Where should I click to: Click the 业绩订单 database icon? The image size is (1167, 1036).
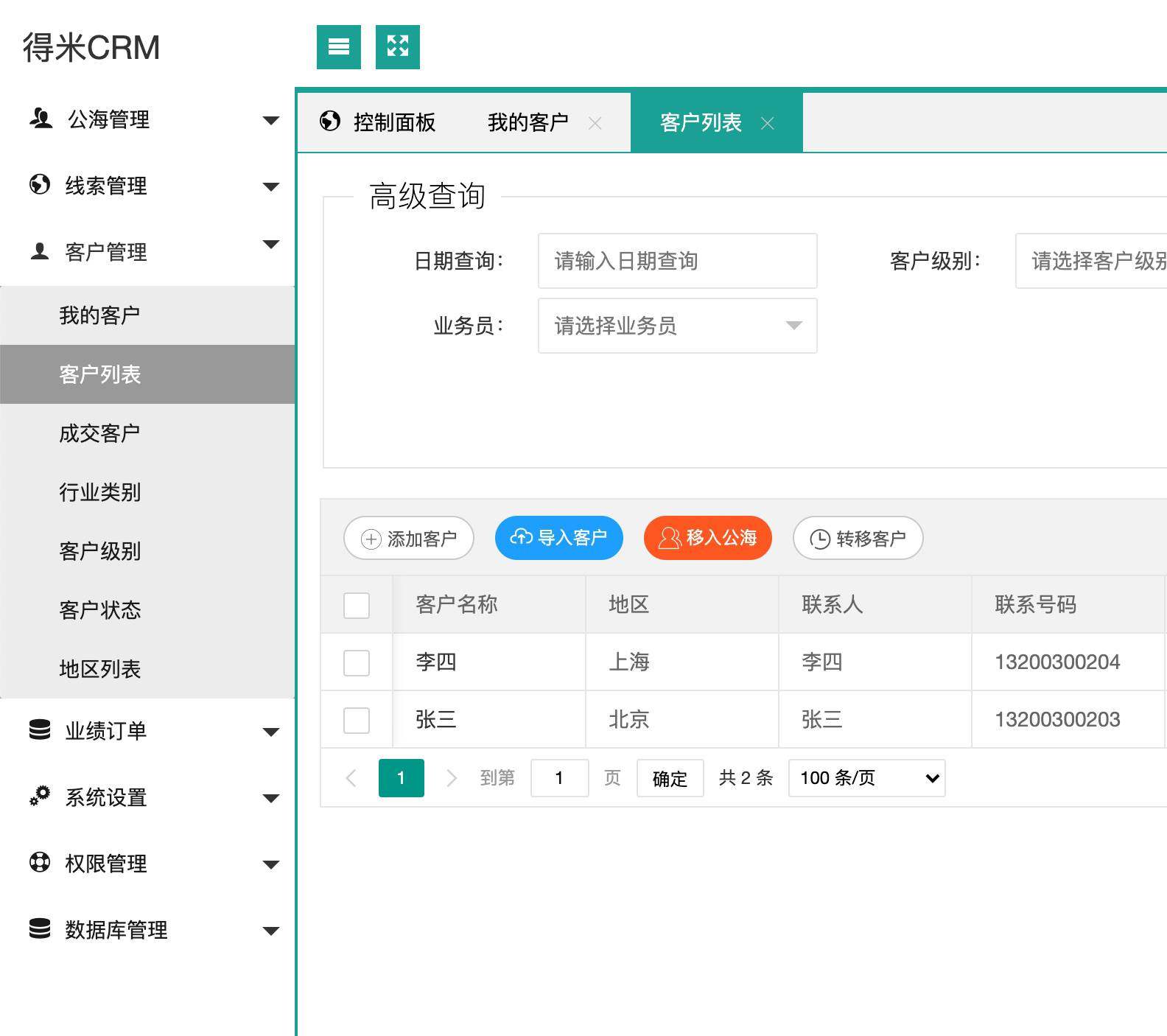[x=40, y=730]
